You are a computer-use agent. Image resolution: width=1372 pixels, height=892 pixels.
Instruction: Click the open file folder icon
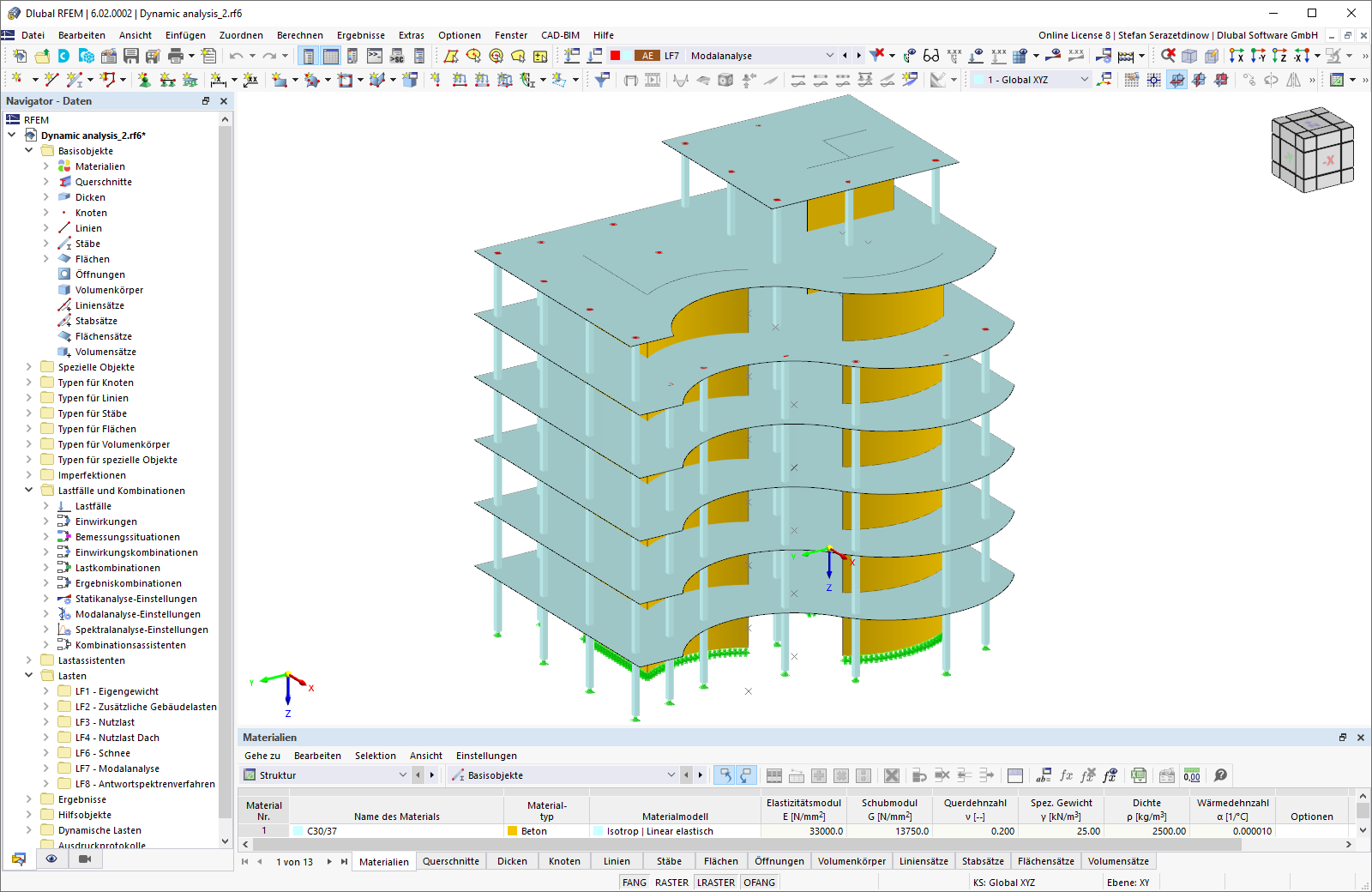(x=42, y=56)
